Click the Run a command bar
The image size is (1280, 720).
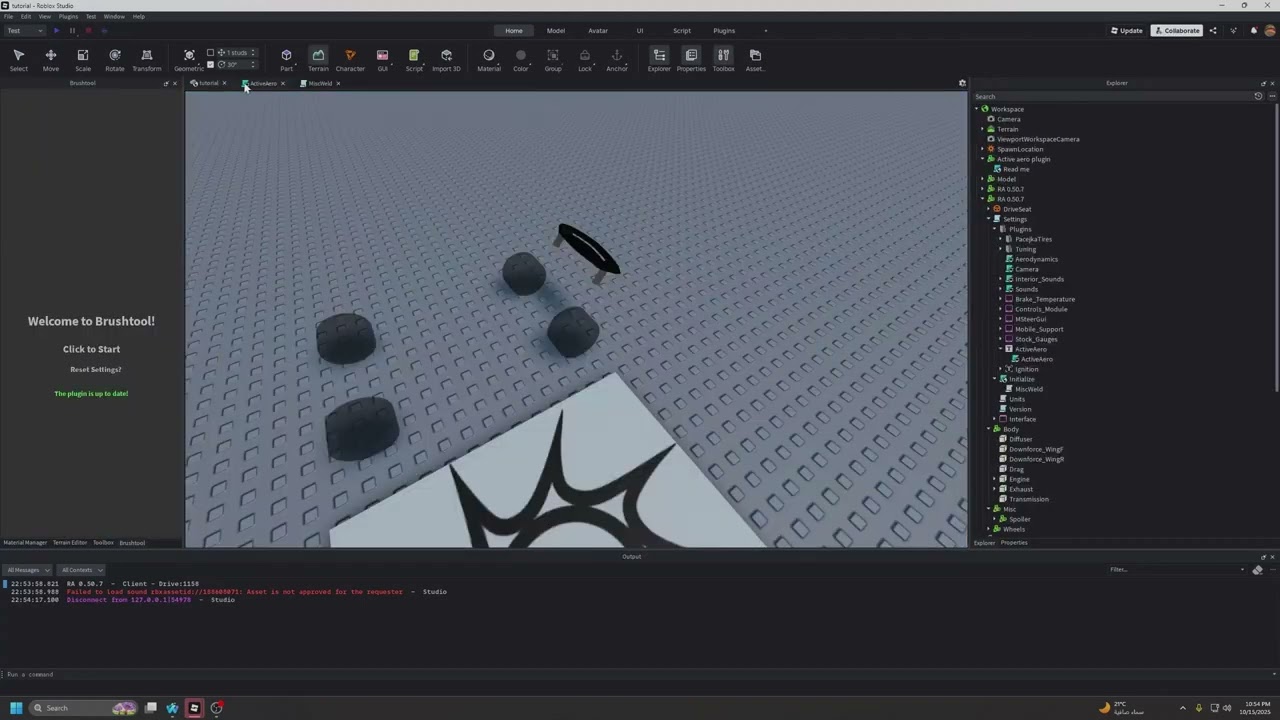[x=640, y=674]
